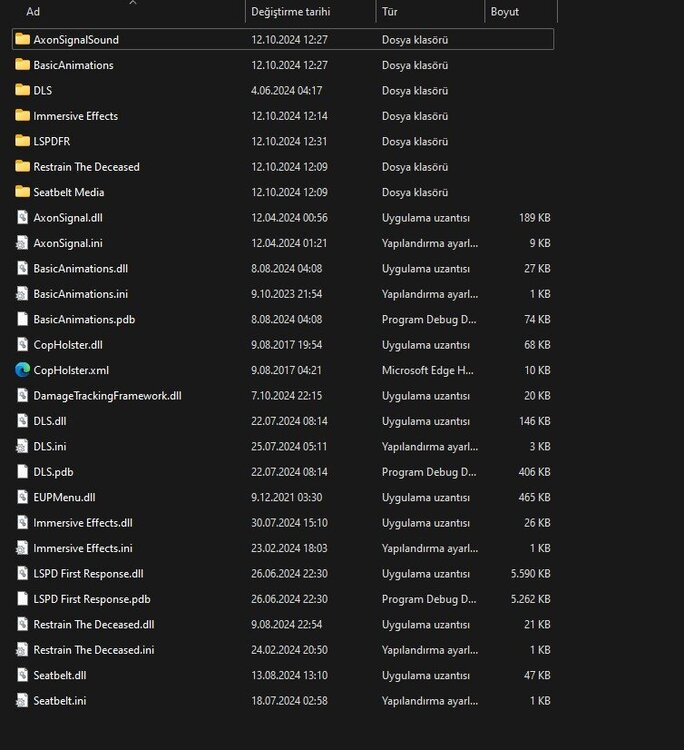Click the 465 KB size value

[x=534, y=497]
